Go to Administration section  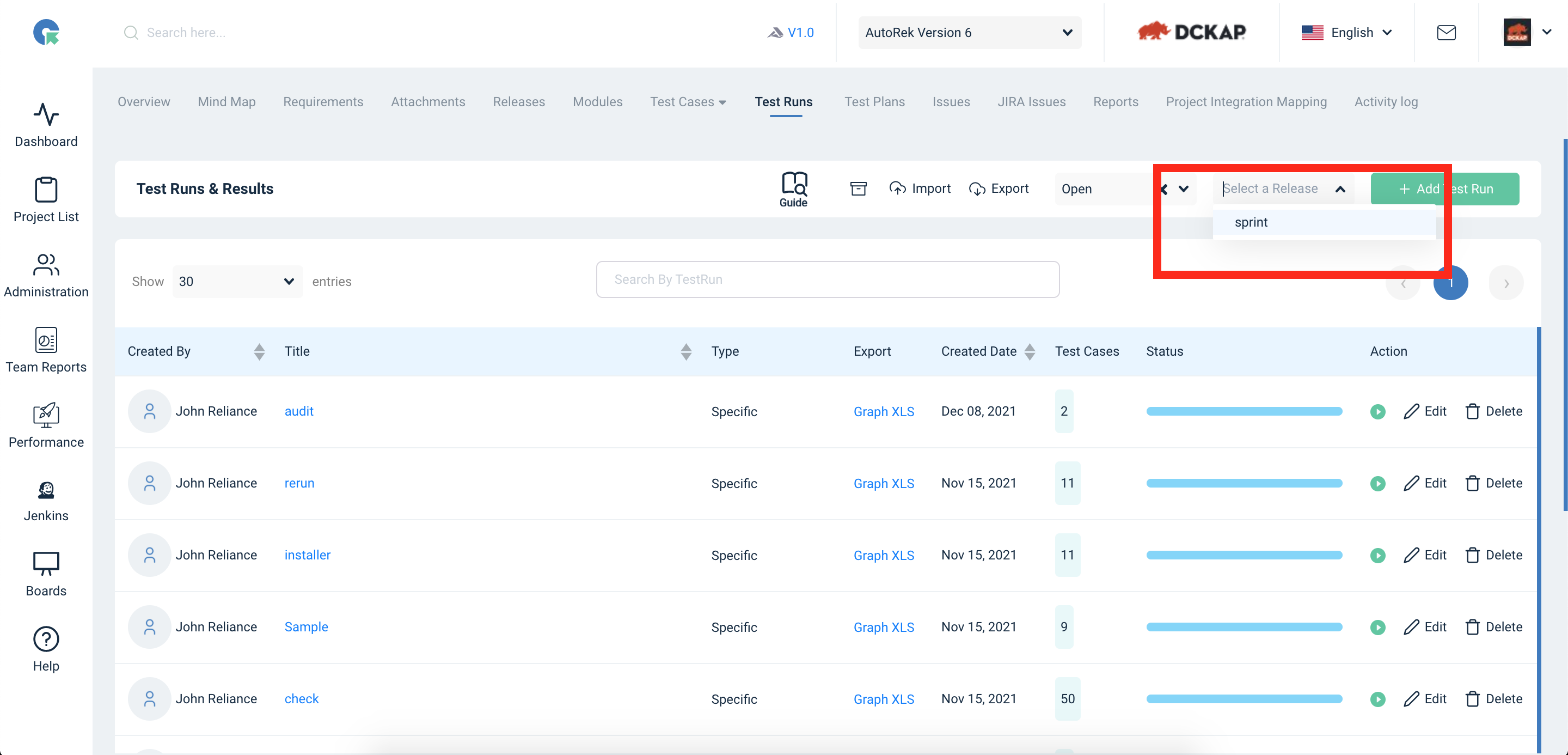pyautogui.click(x=46, y=275)
